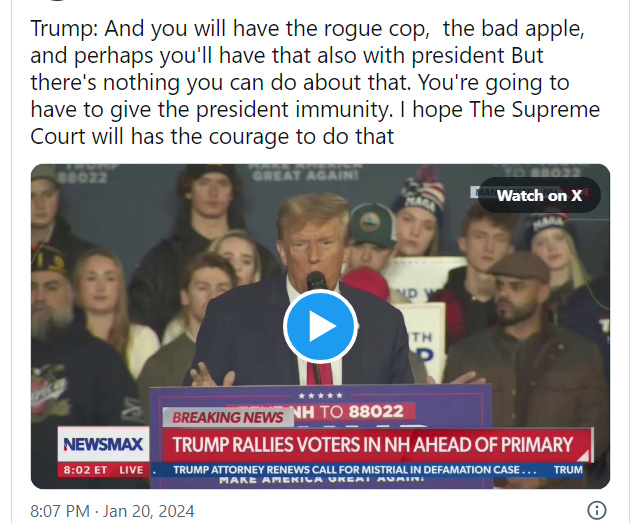Open the video via Watch on X
The image size is (633, 523).
[539, 195]
